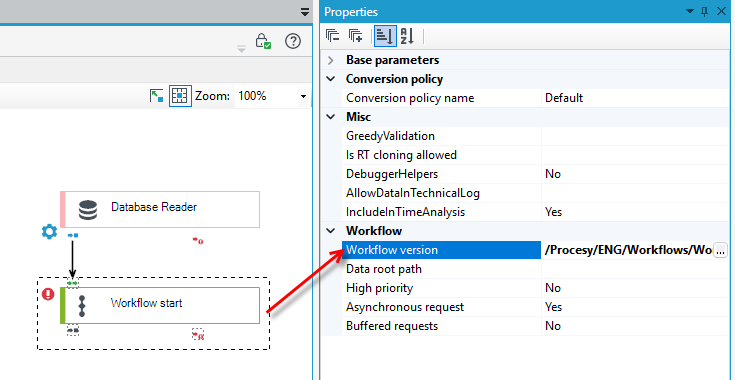
Task: Open the Zoom 100% dropdown
Action: click(x=303, y=97)
